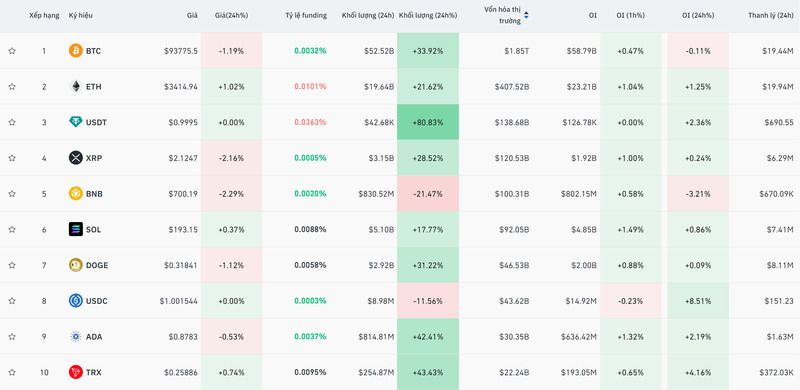Click the BNB -3.21% OI cell
800x390 pixels.
tap(697, 193)
